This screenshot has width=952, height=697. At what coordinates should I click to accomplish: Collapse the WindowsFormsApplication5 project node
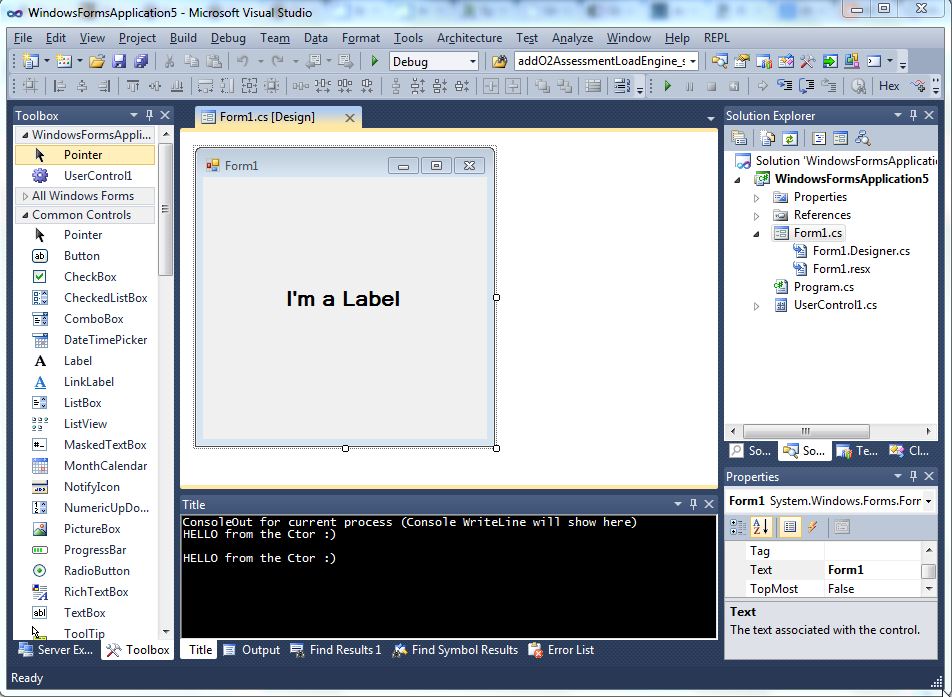point(738,180)
